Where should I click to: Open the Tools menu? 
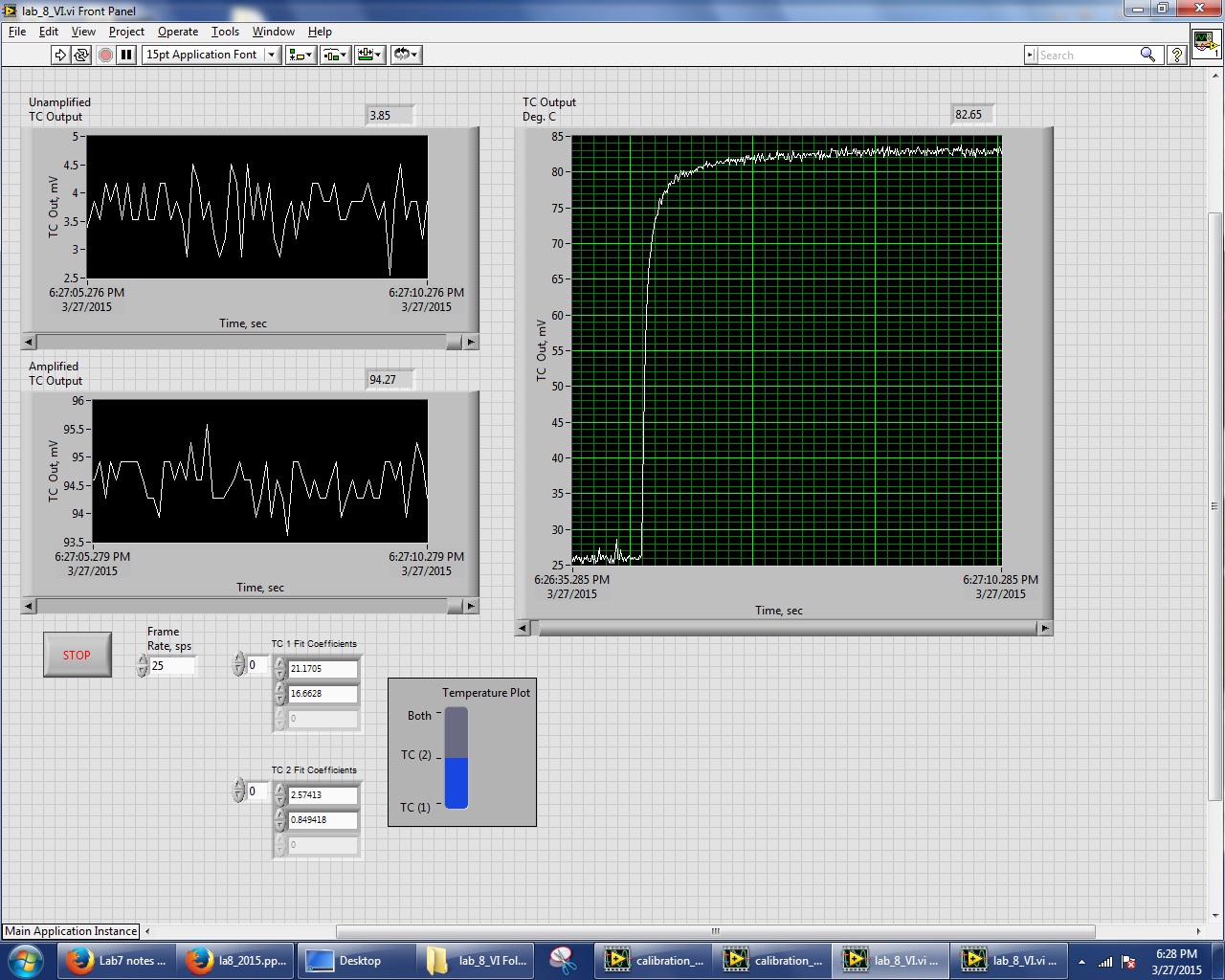pyautogui.click(x=225, y=32)
